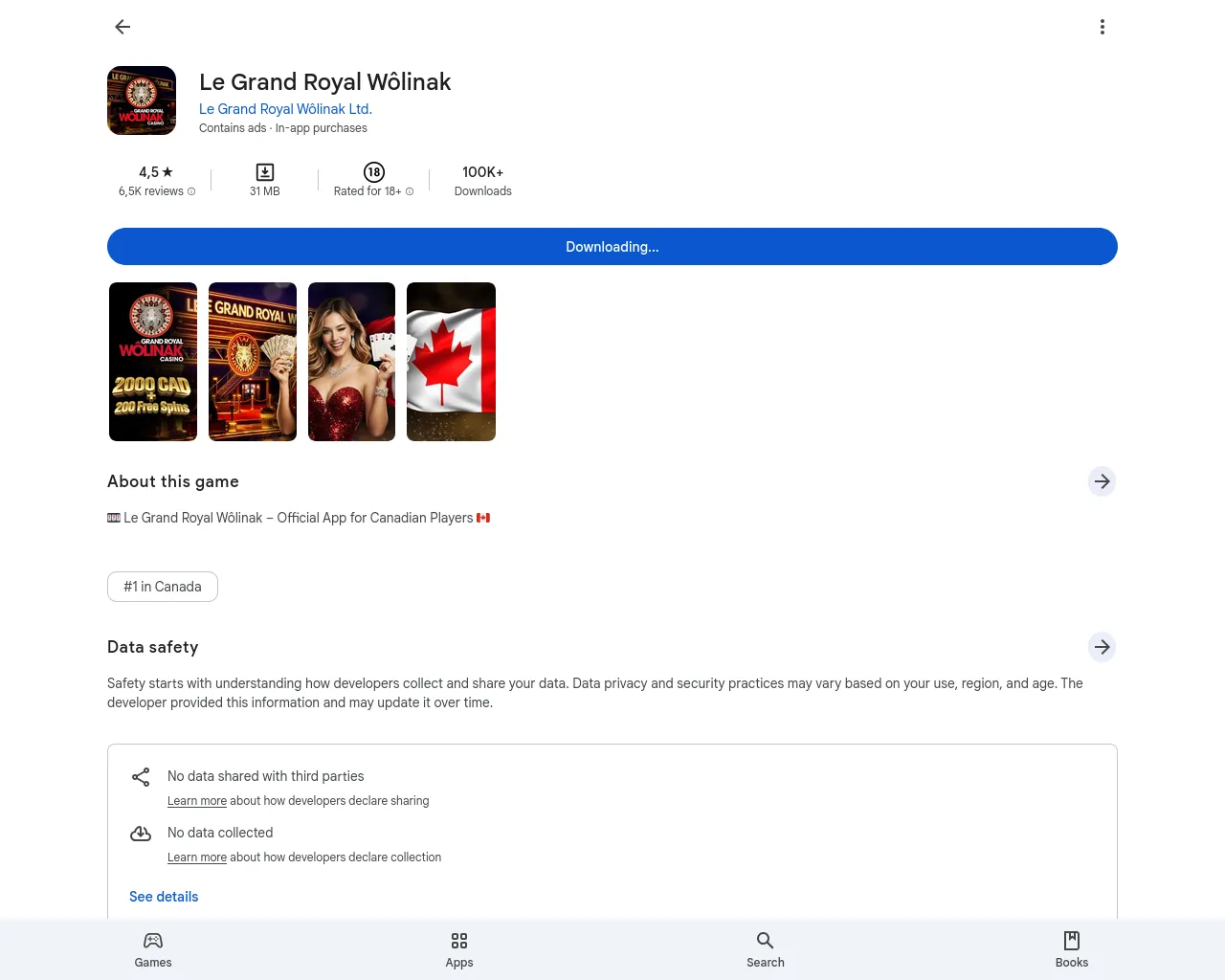Expand Data safety section with arrow
Screen dimensions: 1225x980
tap(1102, 647)
